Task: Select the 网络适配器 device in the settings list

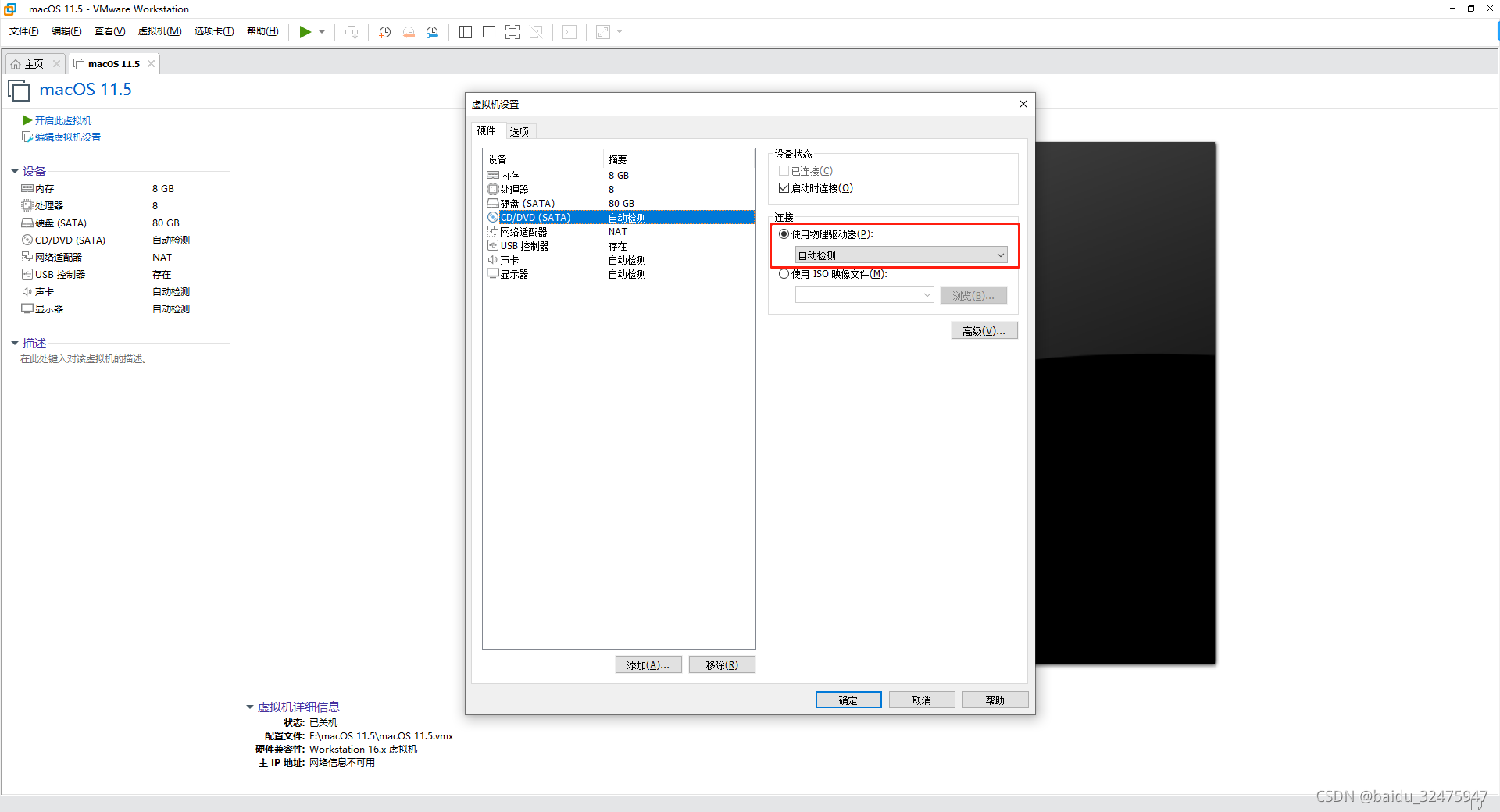Action: pos(523,232)
